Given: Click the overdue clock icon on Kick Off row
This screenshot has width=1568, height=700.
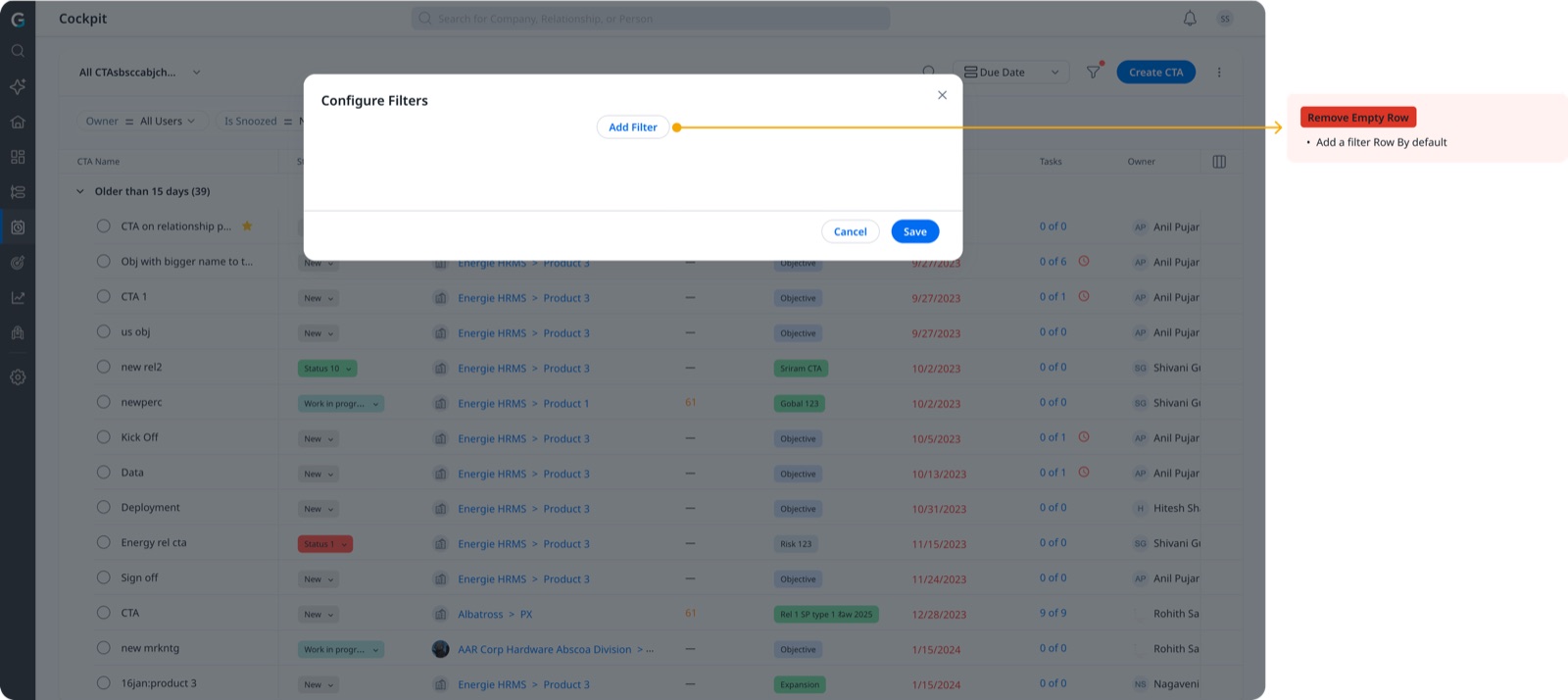Looking at the screenshot, I should pyautogui.click(x=1084, y=437).
